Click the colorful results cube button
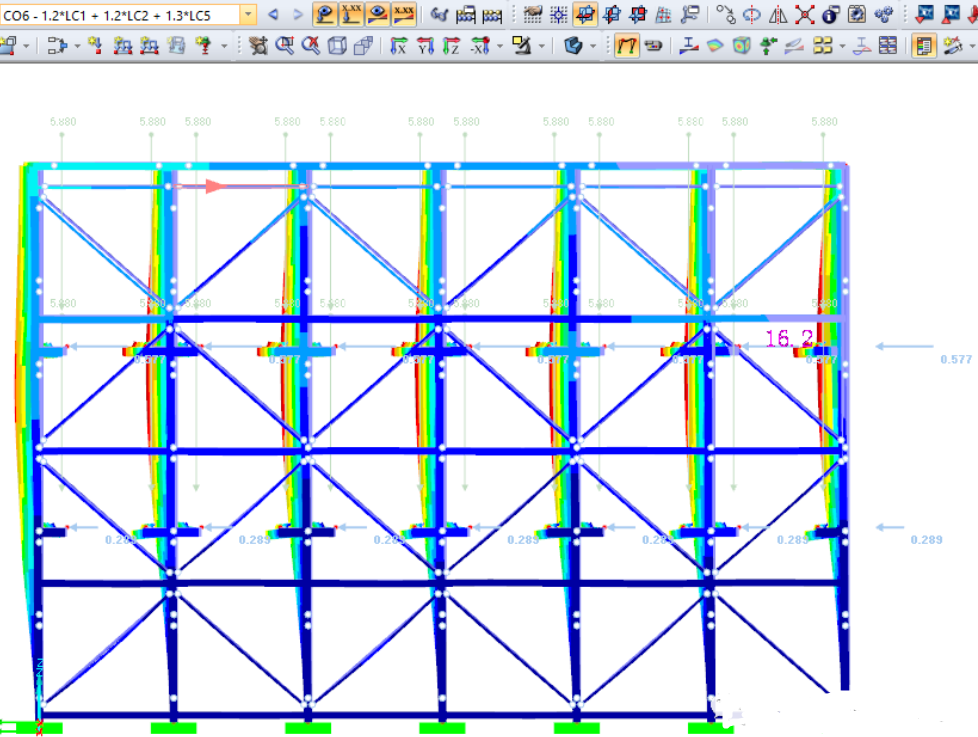The height and width of the screenshot is (737, 978). [741, 46]
